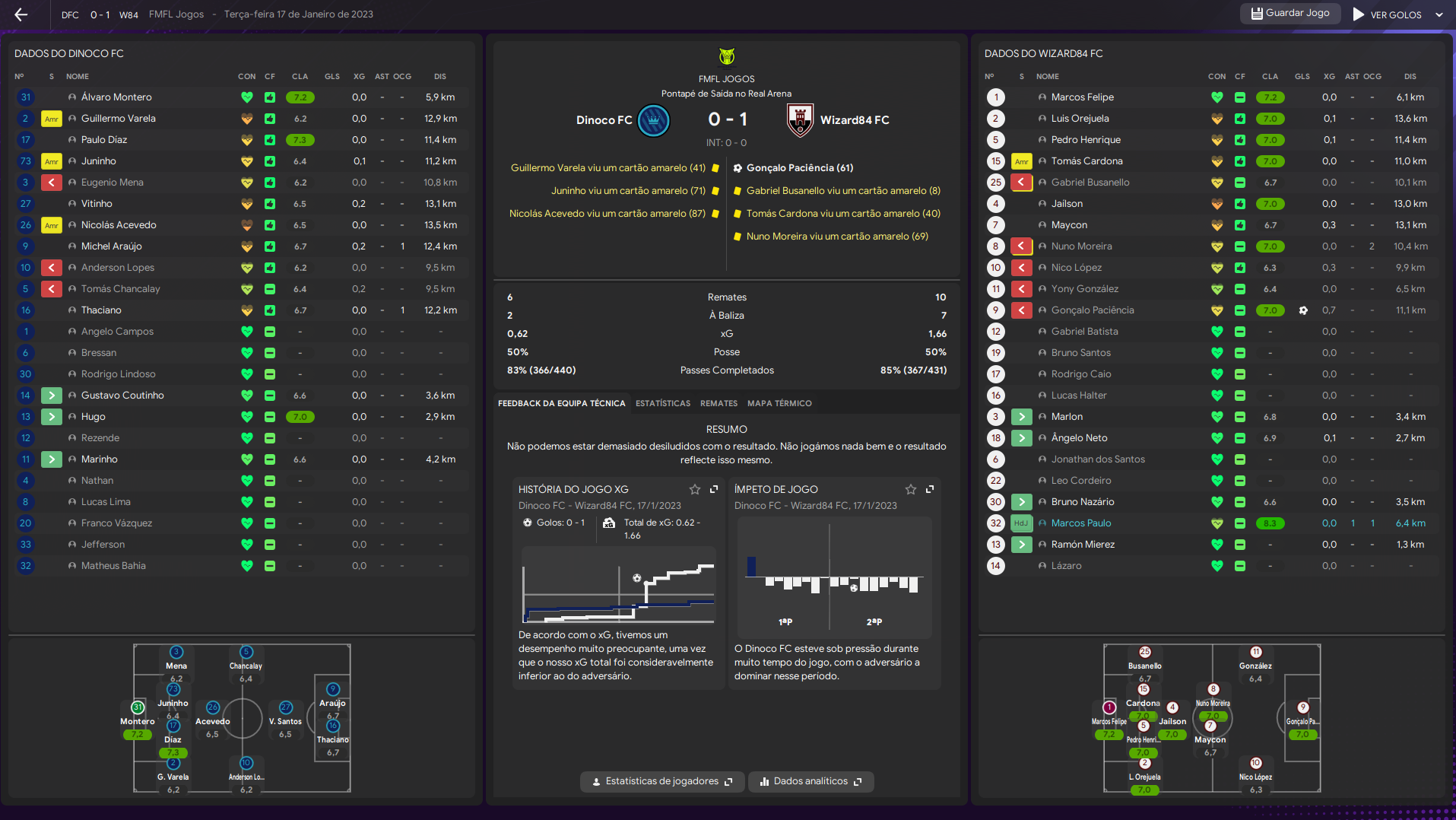The width and height of the screenshot is (1456, 820).
Task: Open the dropdown arrow beside Ver Golos
Action: pyautogui.click(x=1439, y=14)
